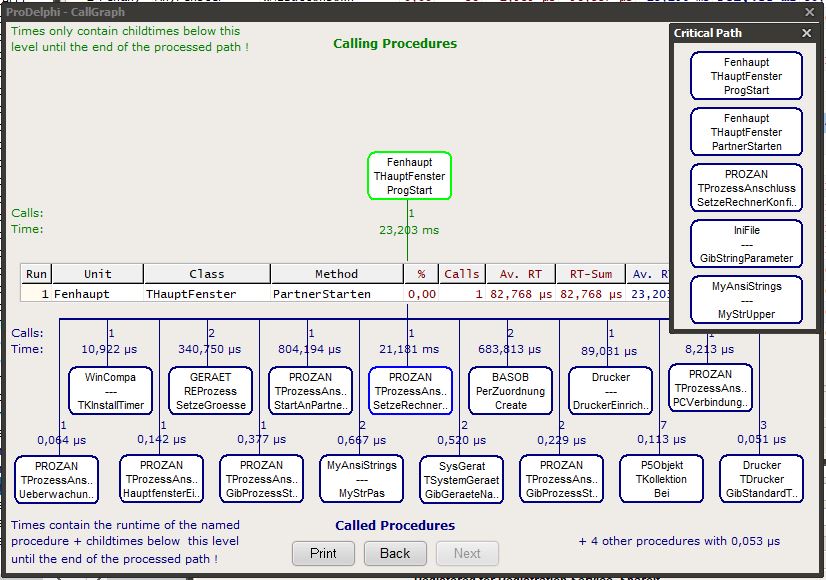Close the ProDelphi CallGraph window
The width and height of the screenshot is (826, 580).
(810, 12)
